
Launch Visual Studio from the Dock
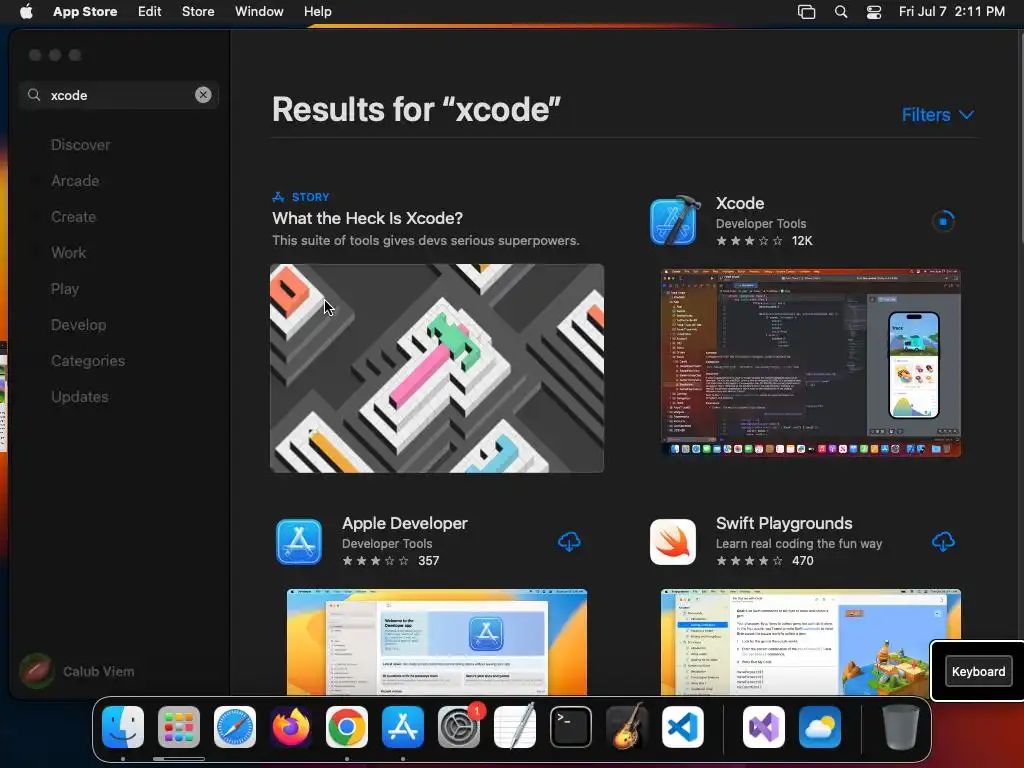[763, 727]
